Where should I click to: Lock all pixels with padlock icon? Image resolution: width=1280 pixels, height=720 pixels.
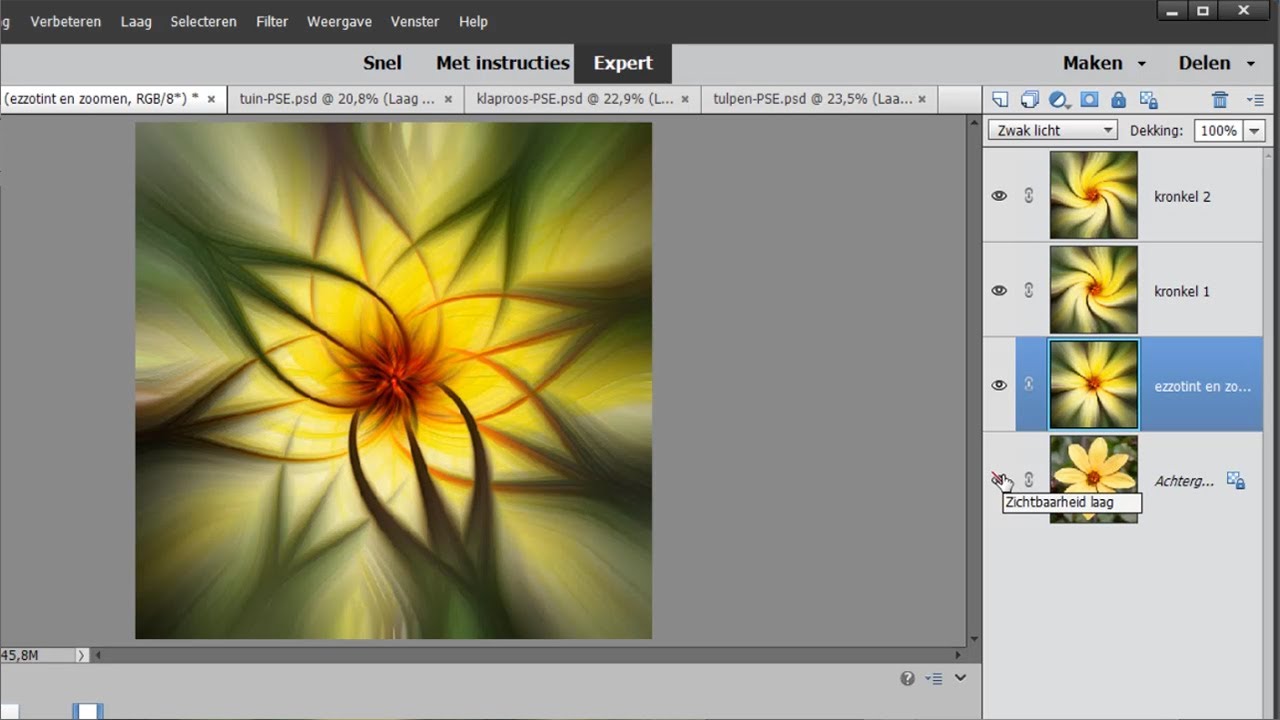[x=1118, y=99]
